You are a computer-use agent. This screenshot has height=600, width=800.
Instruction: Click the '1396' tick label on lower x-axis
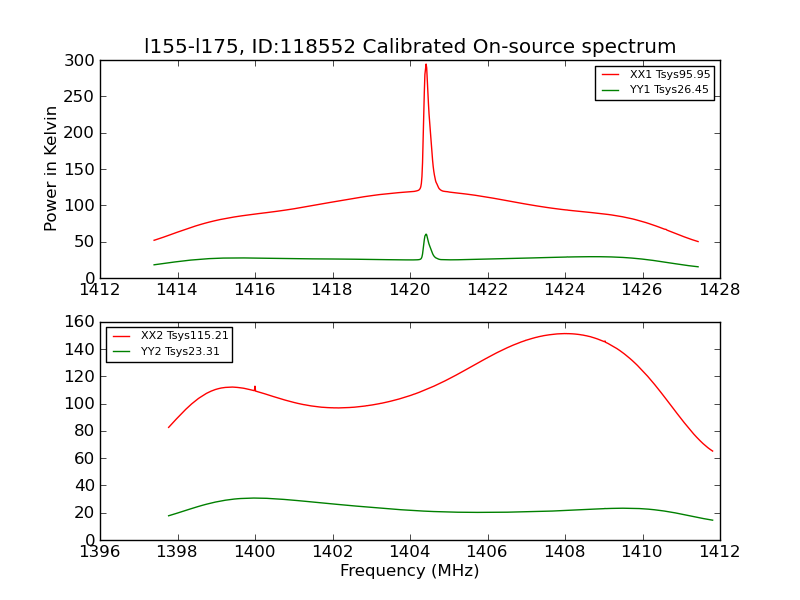click(100, 552)
